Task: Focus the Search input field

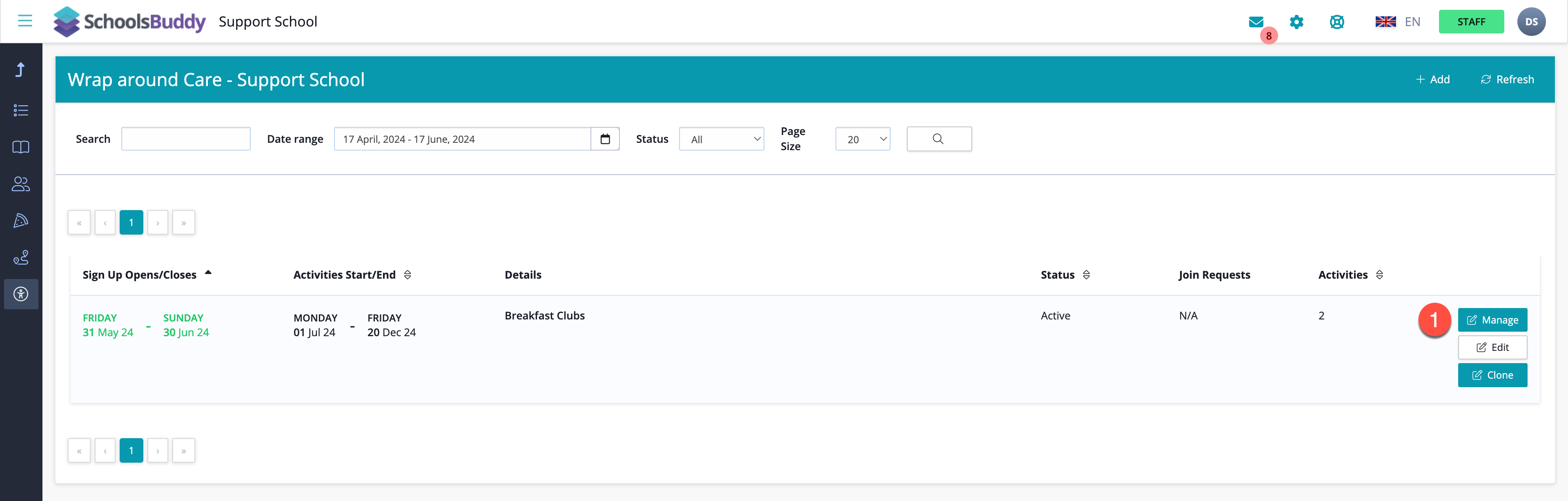Action: click(186, 139)
